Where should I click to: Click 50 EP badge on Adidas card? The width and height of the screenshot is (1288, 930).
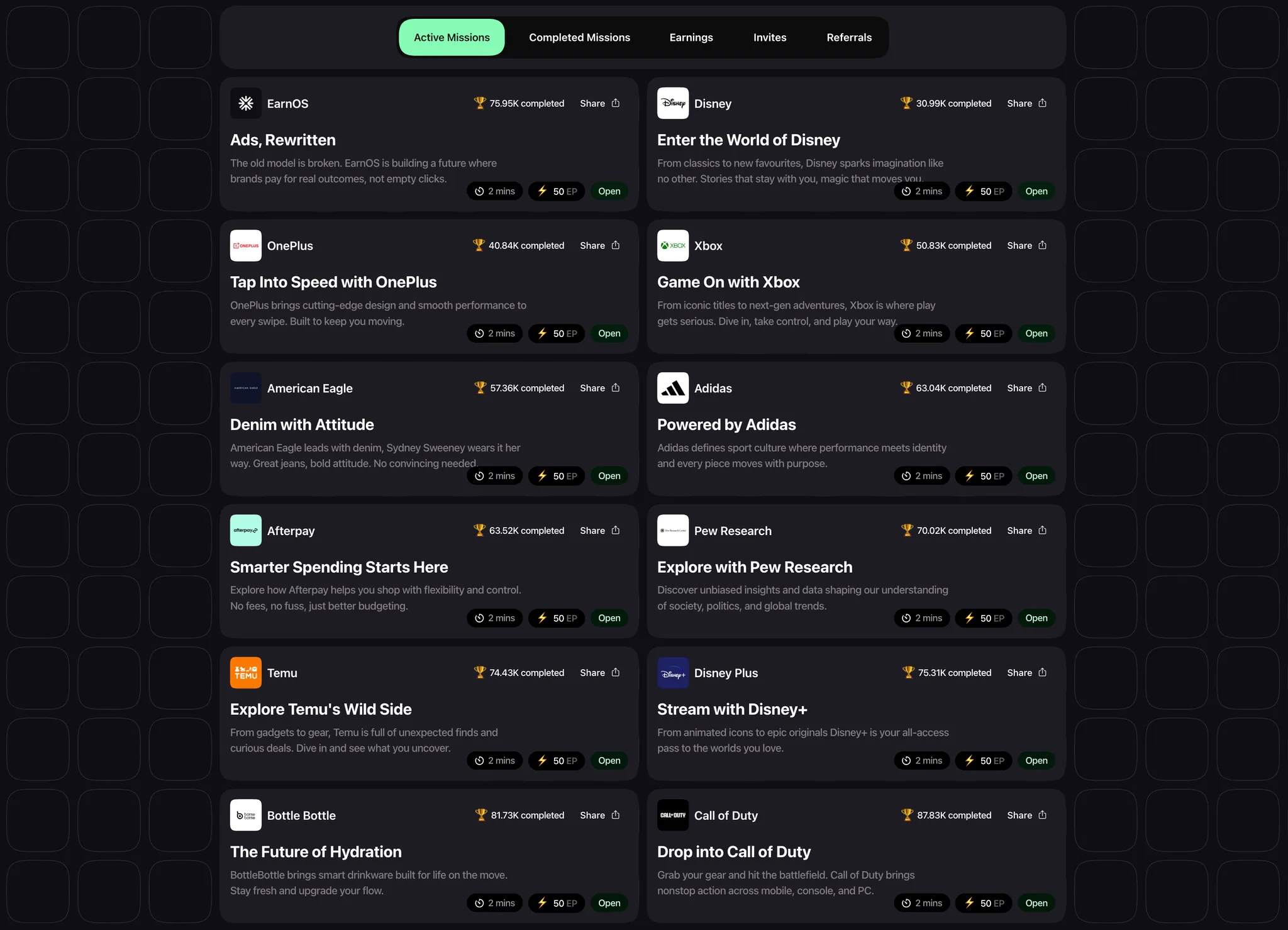tap(983, 476)
